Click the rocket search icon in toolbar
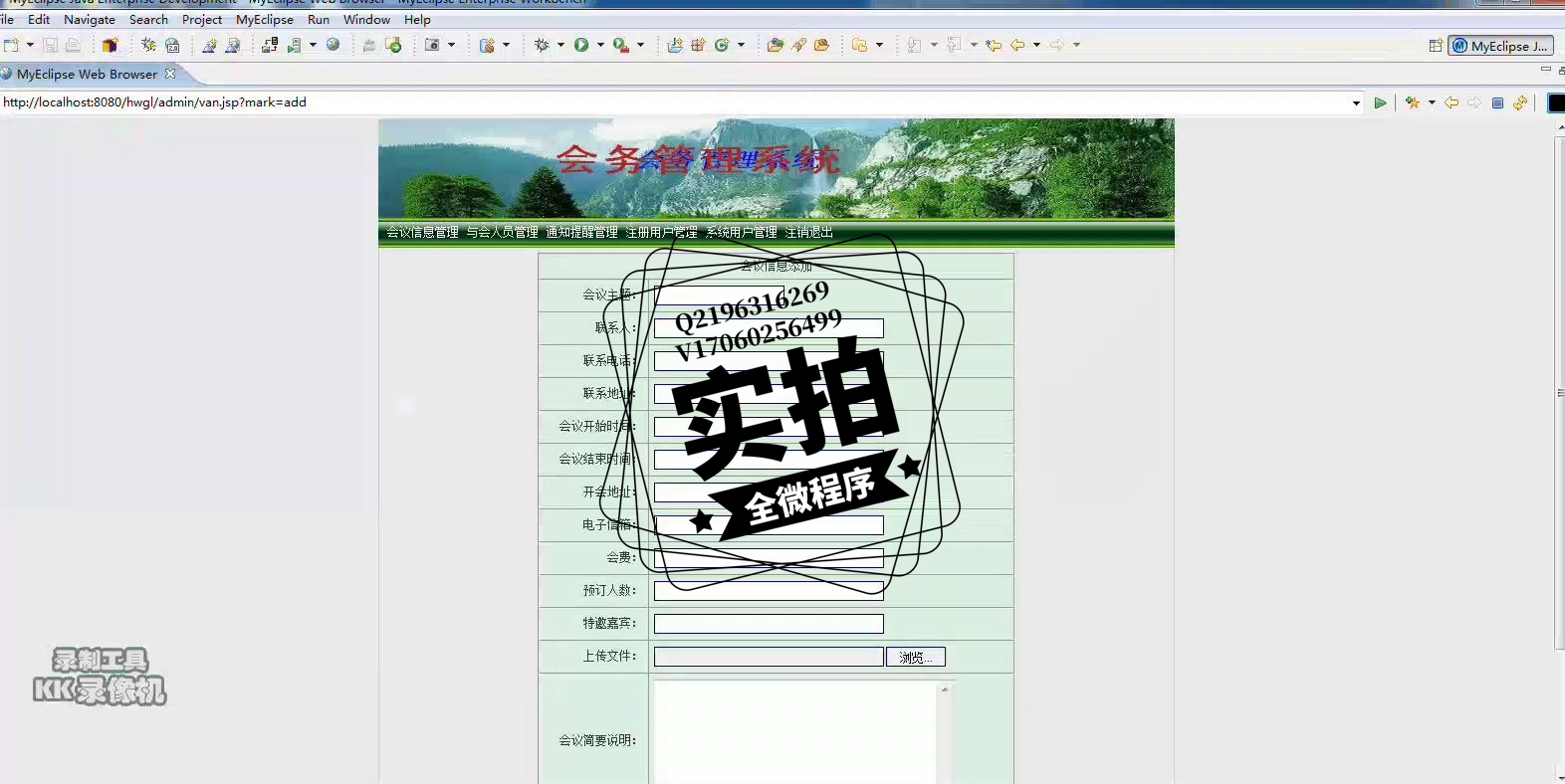Image resolution: width=1565 pixels, height=784 pixels. [x=798, y=45]
